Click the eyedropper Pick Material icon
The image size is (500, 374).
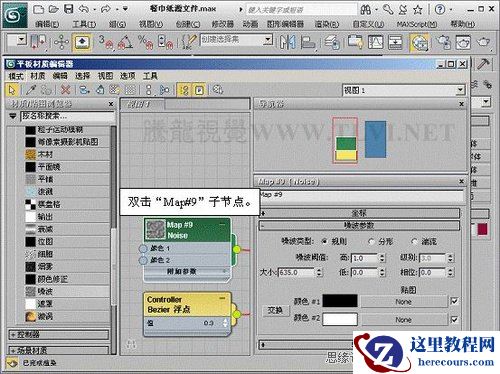31,90
